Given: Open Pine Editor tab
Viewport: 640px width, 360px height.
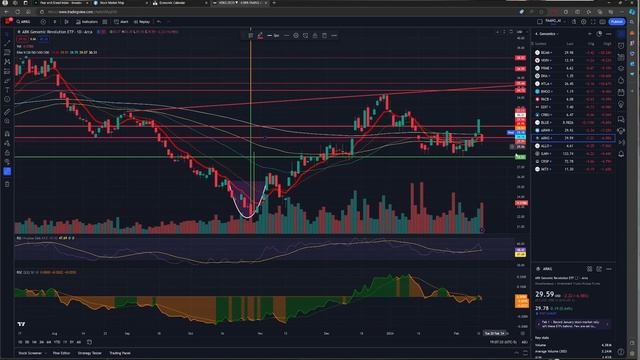Looking at the screenshot, I should tap(61, 353).
